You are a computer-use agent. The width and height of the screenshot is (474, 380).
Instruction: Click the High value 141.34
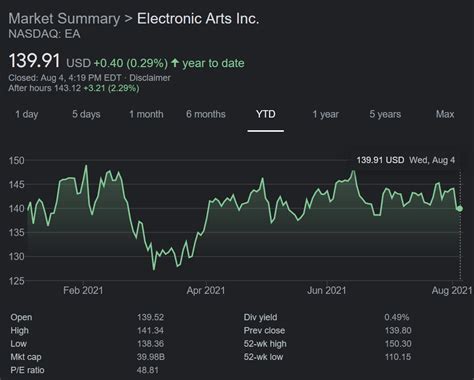[x=150, y=331]
